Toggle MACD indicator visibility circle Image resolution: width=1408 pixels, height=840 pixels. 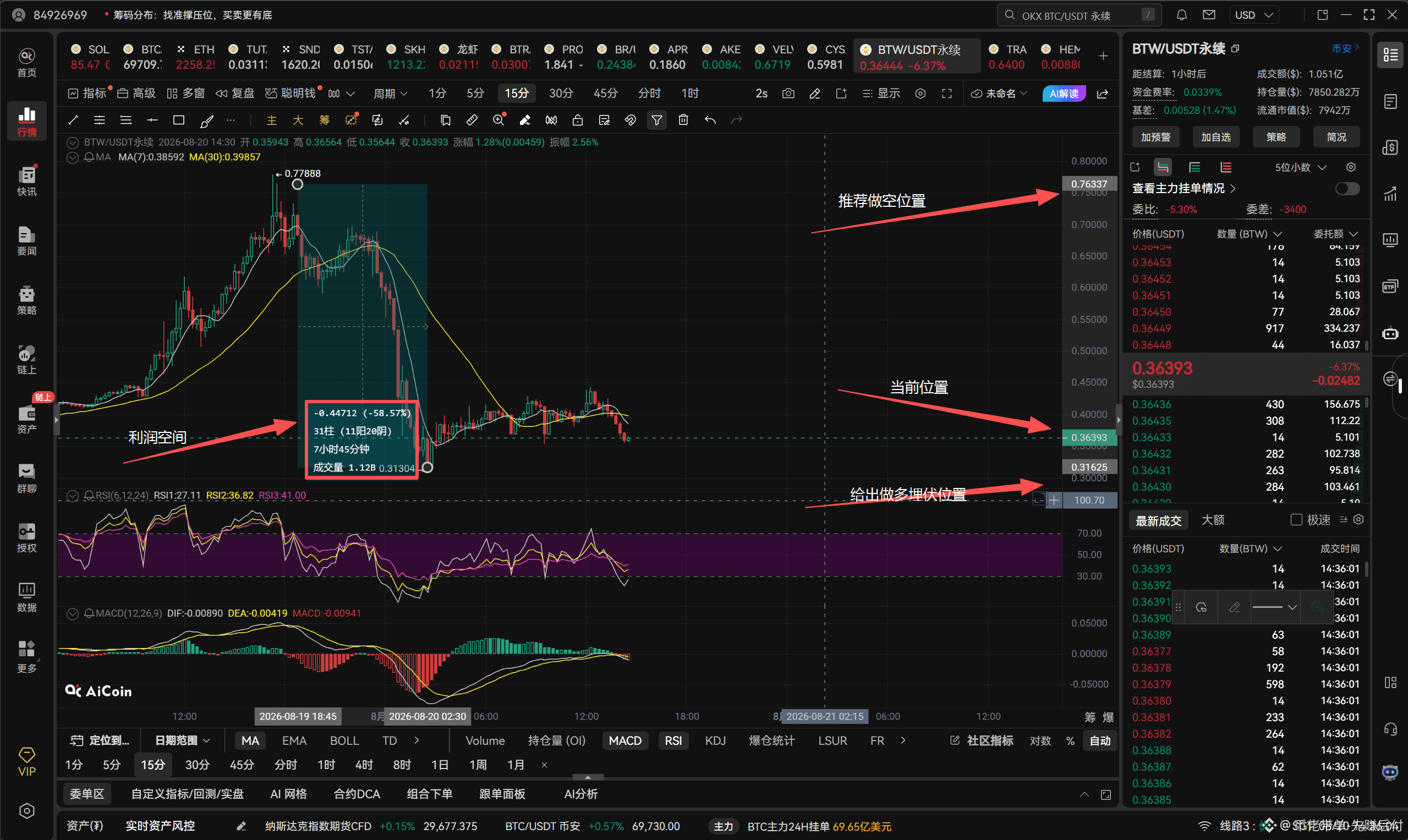pyautogui.click(x=73, y=613)
